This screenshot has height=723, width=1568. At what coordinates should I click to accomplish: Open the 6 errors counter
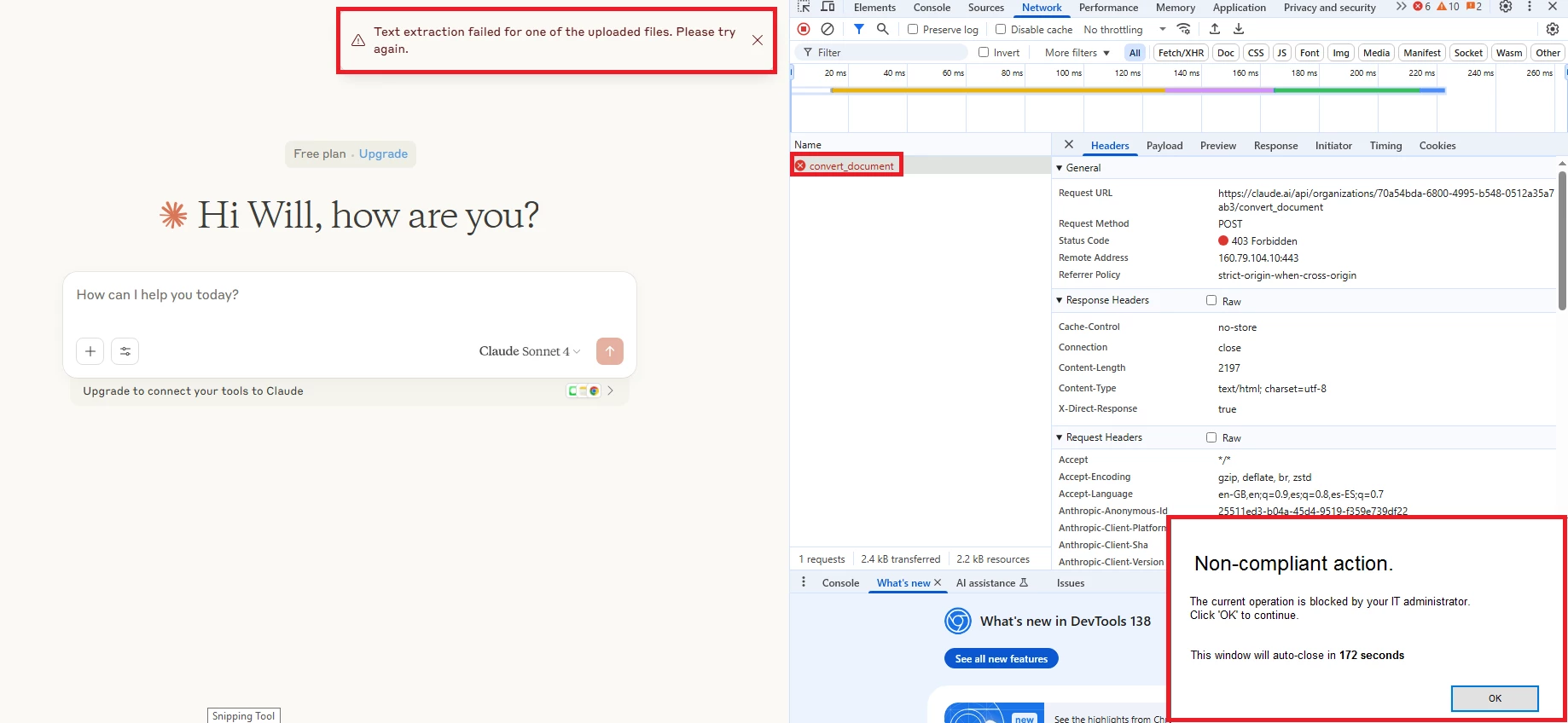tap(1421, 7)
